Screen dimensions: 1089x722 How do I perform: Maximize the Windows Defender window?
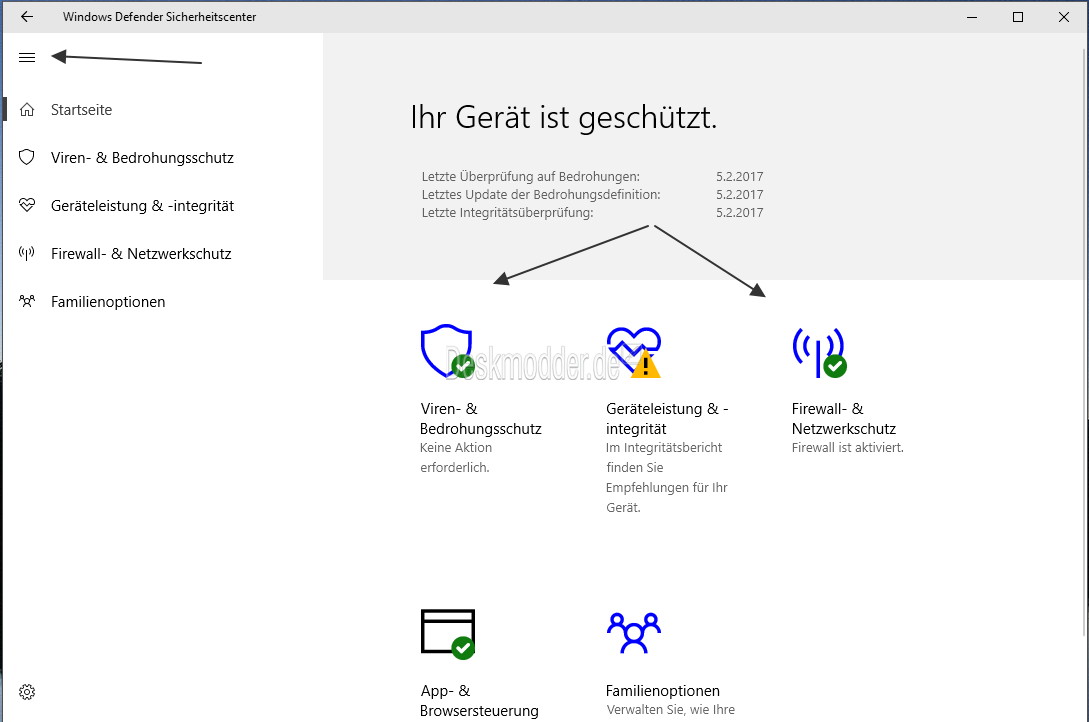[1018, 17]
